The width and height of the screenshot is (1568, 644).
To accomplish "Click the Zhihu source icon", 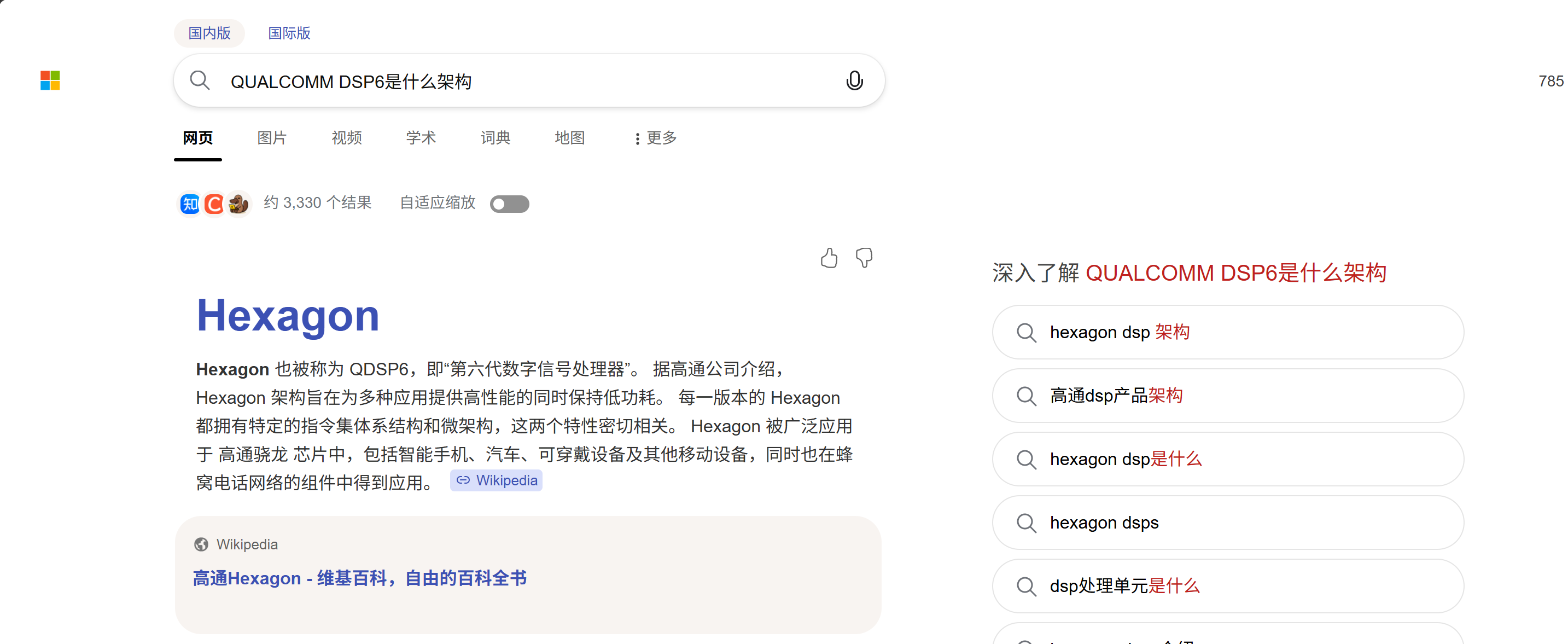I will 190,204.
